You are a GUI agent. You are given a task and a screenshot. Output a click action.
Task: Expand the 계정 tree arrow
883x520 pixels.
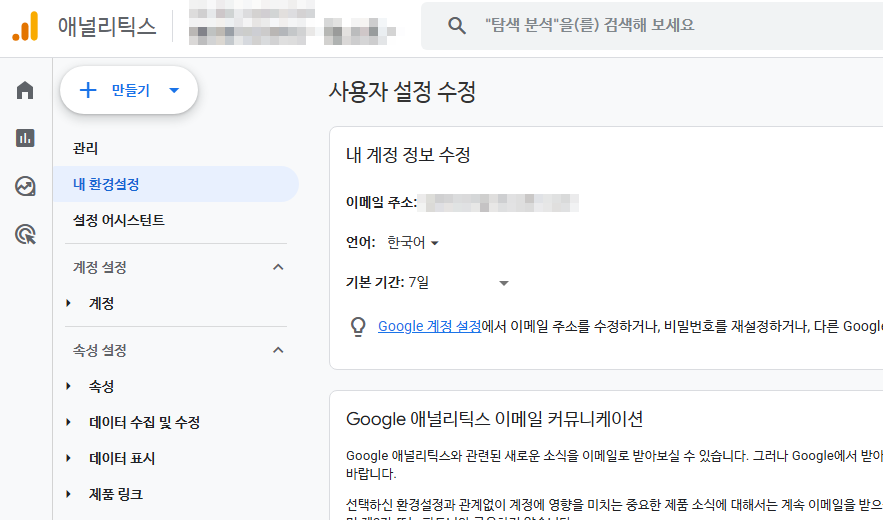[68, 303]
